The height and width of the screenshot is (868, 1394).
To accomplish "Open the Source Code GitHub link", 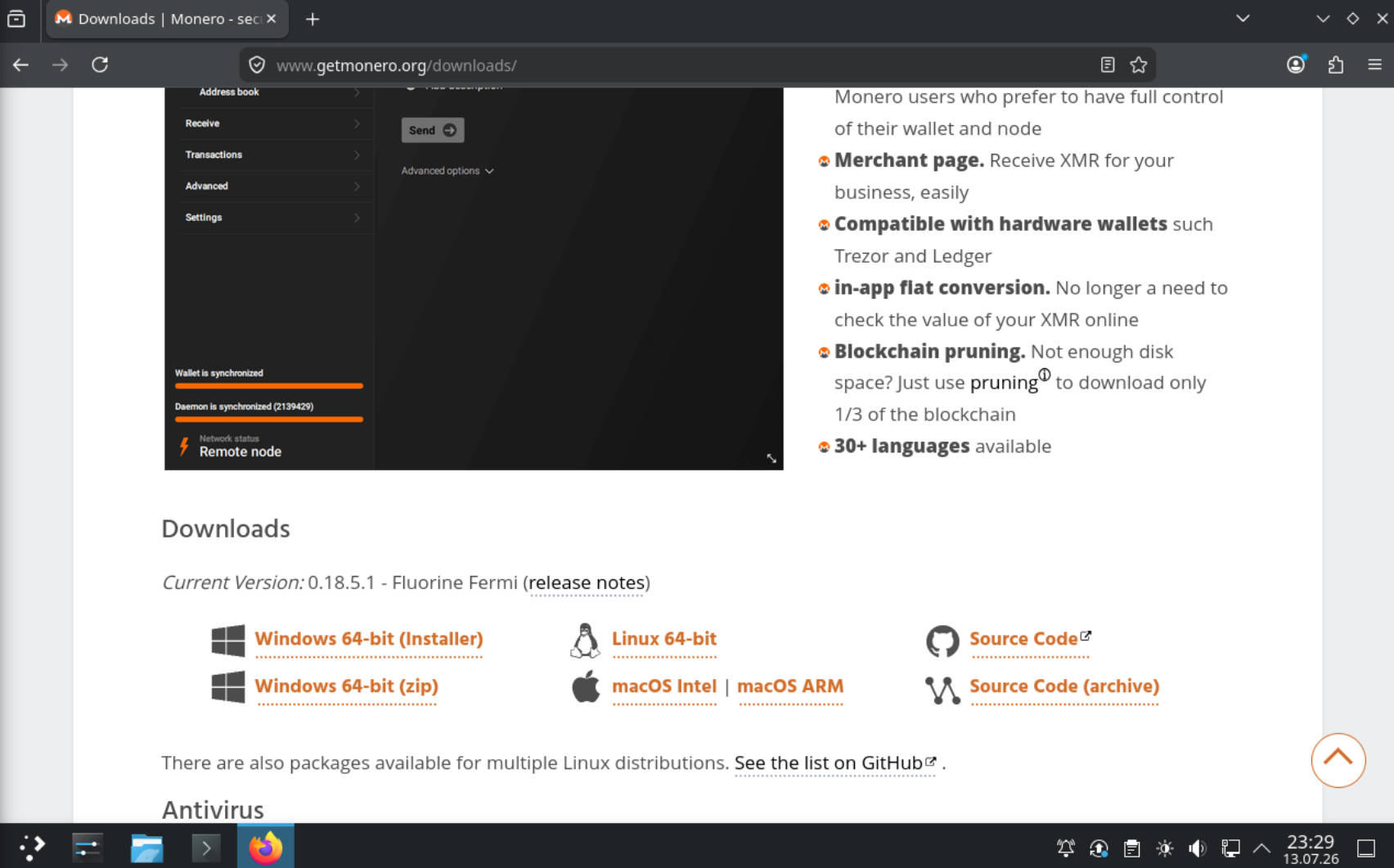I will (1030, 639).
